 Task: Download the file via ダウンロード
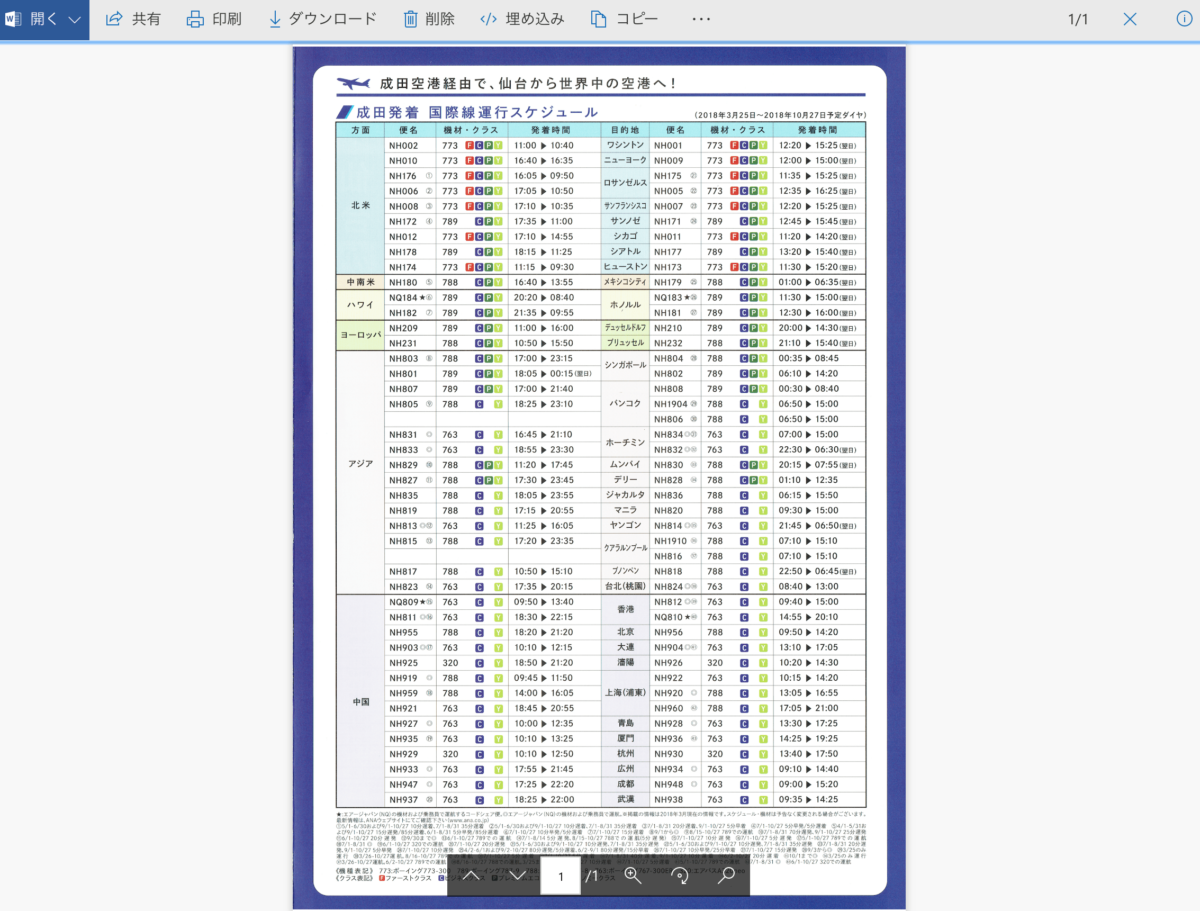coord(323,19)
